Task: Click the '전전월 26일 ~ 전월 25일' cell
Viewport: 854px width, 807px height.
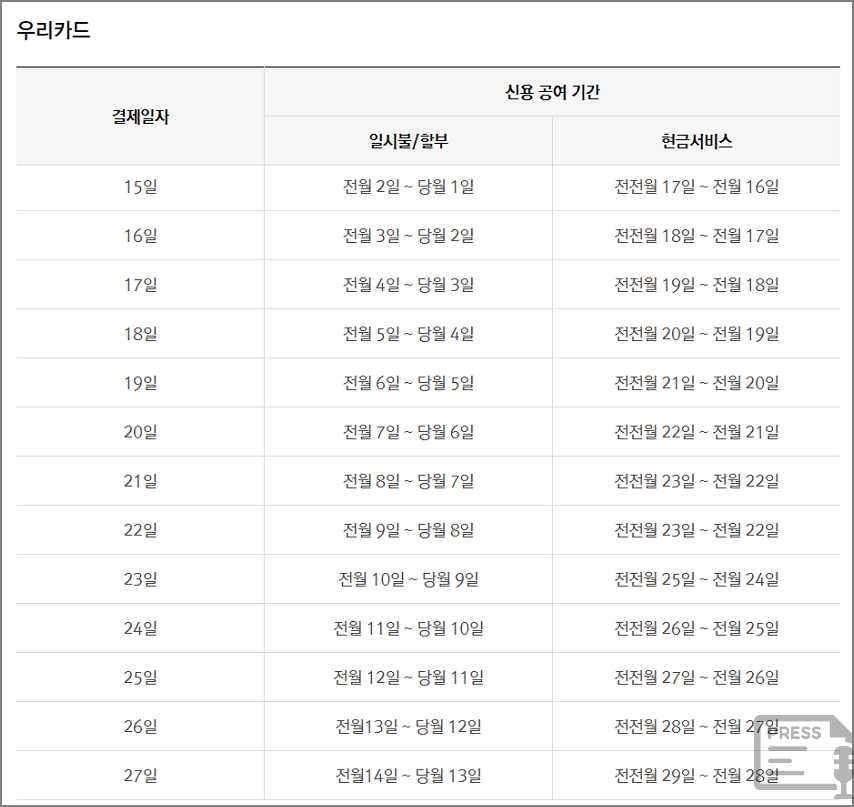Action: coord(697,628)
